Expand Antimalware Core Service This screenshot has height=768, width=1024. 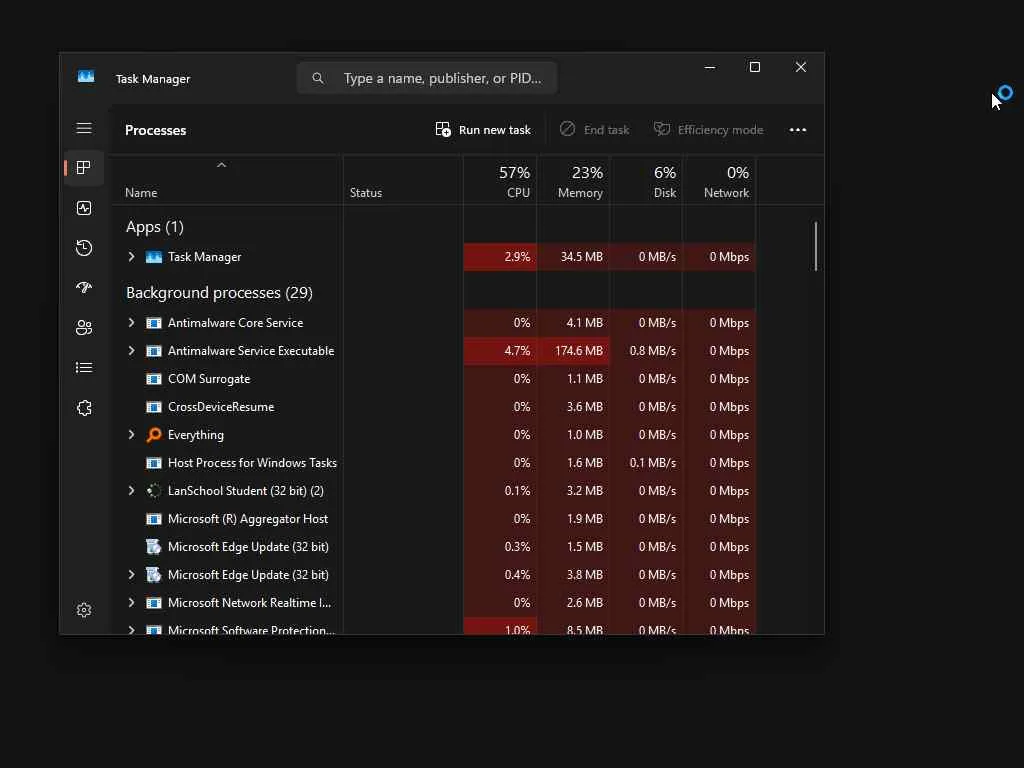[131, 323]
